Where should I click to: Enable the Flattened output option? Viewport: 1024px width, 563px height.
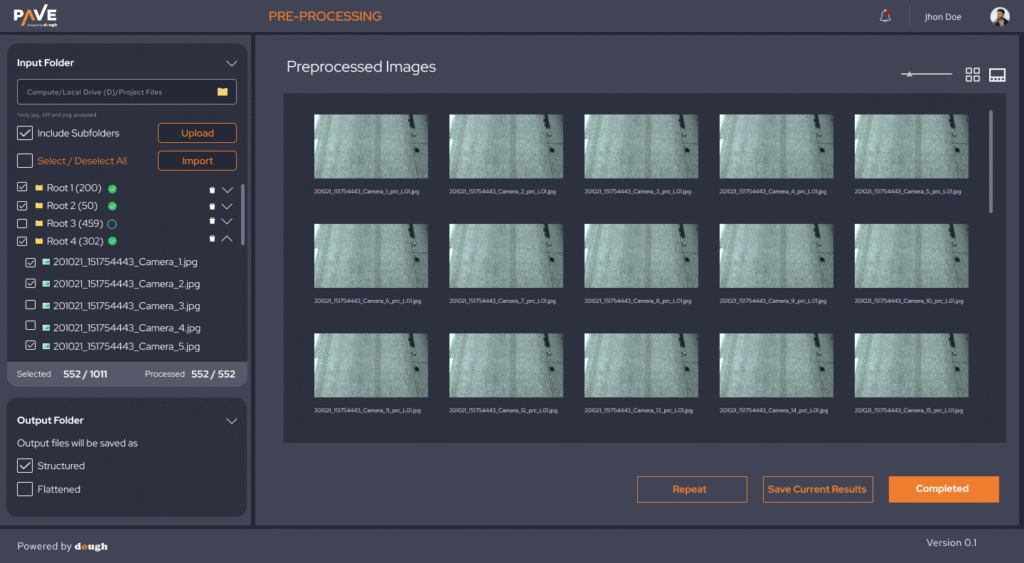click(x=25, y=489)
